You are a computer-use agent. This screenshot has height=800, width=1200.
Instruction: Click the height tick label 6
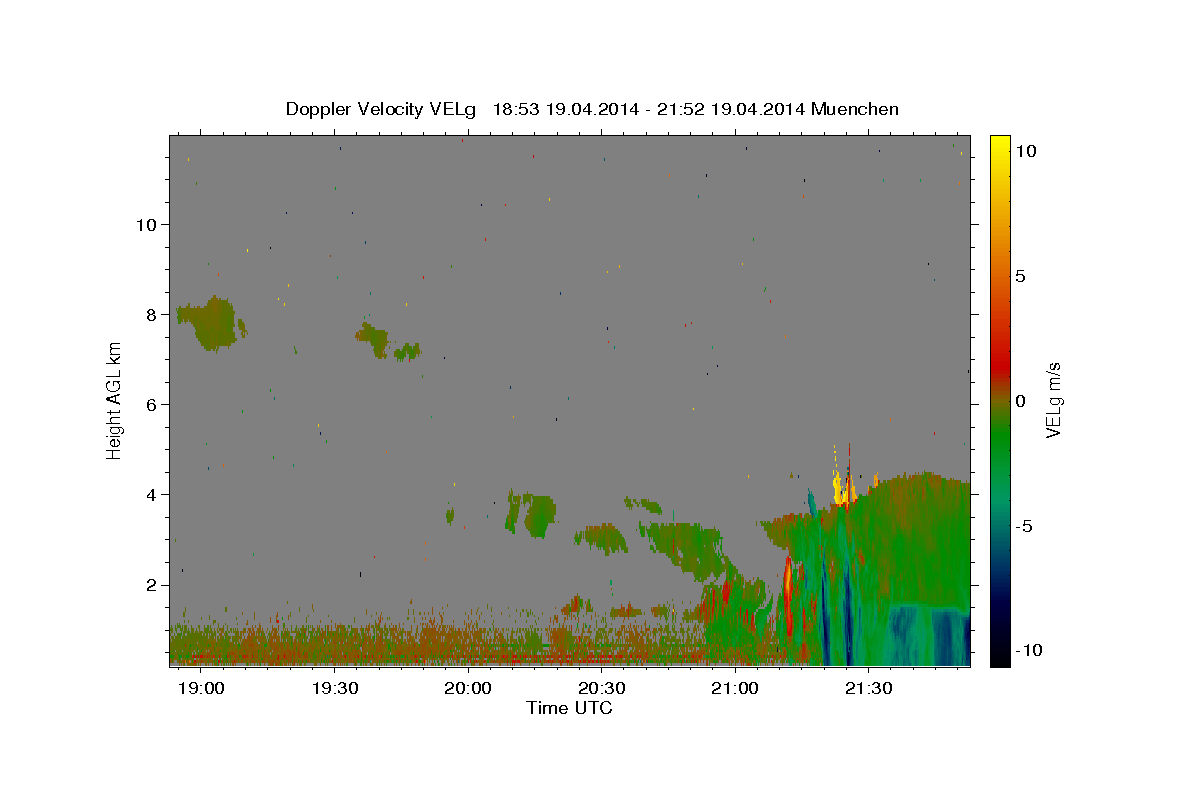click(x=152, y=405)
